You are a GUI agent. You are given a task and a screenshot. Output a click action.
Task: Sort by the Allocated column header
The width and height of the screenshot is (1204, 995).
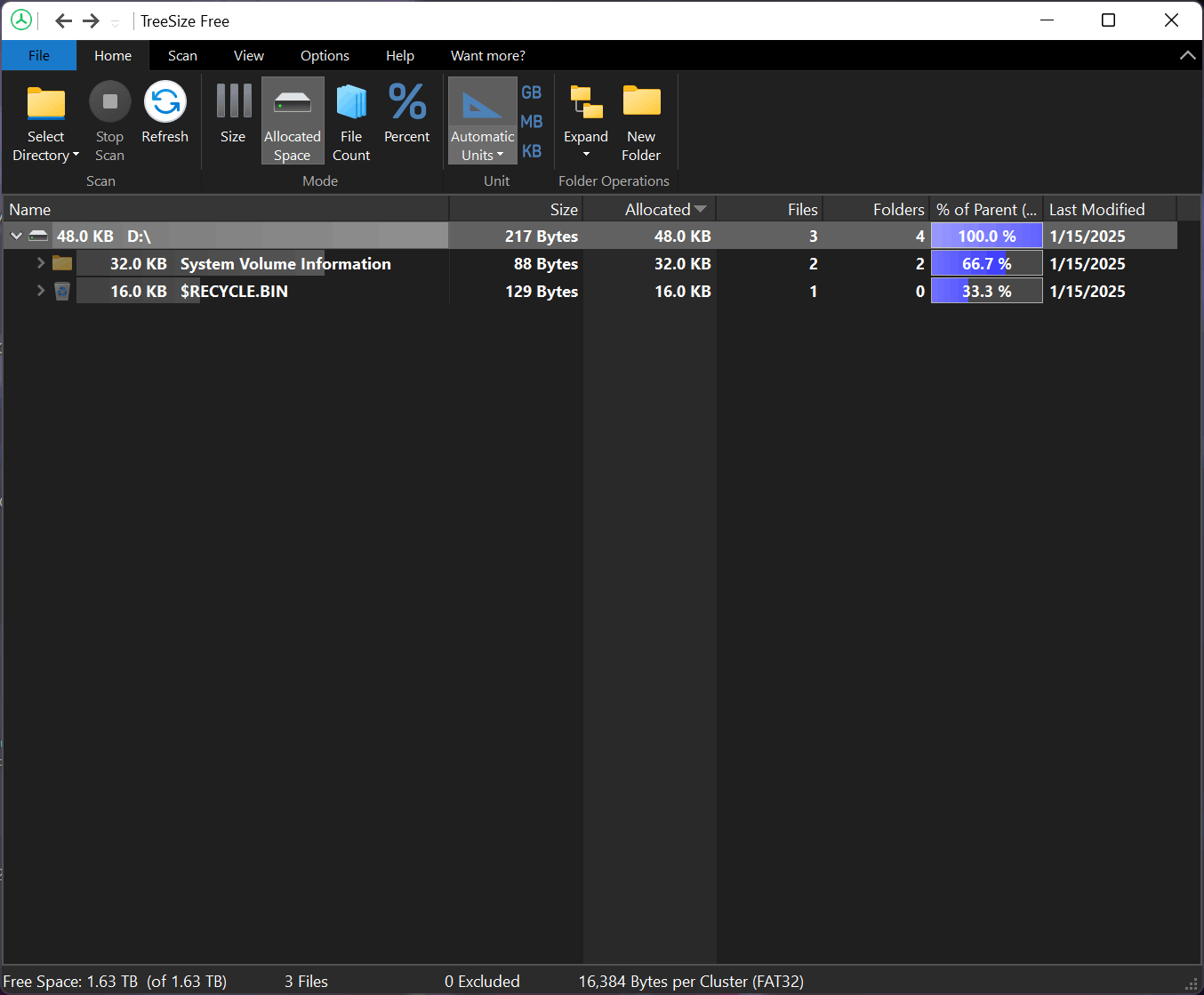(x=650, y=210)
